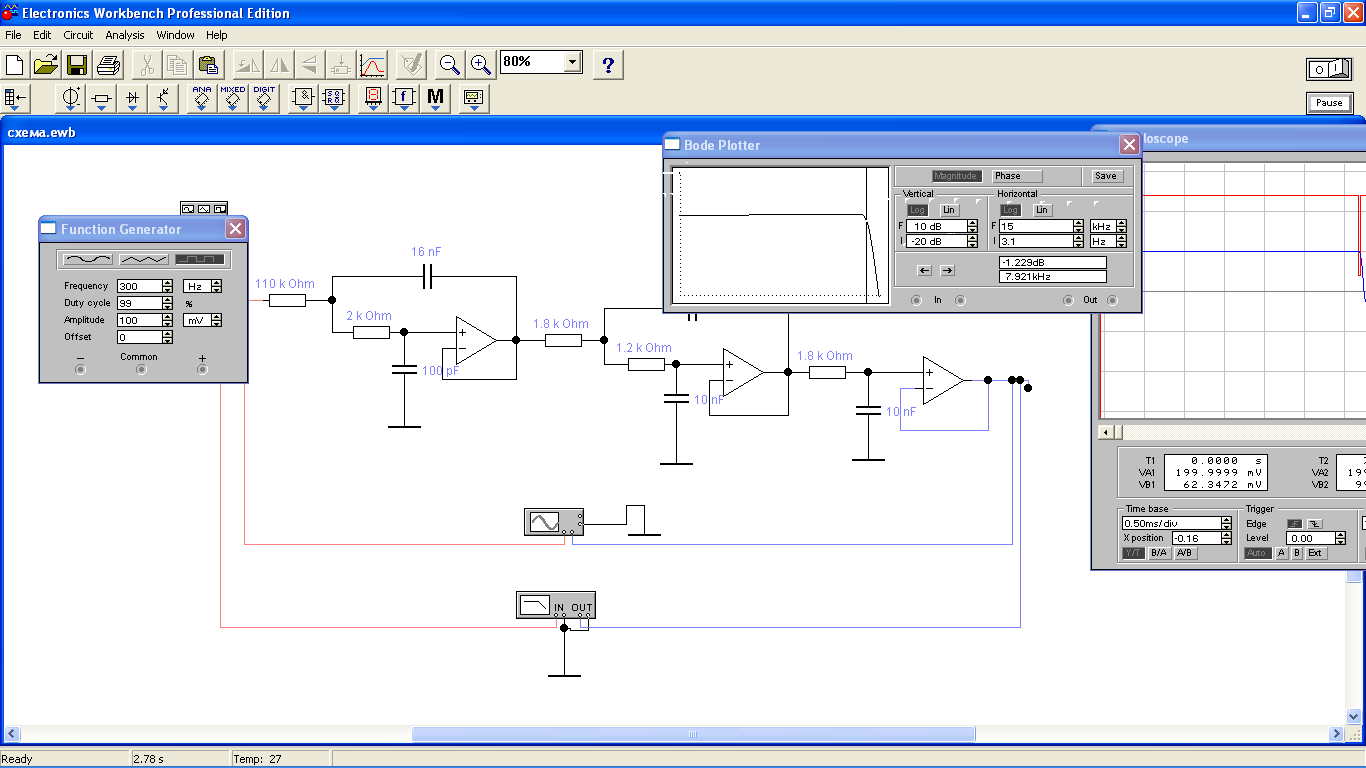Image resolution: width=1366 pixels, height=768 pixels.
Task: Adjust amplitude unit mV stepper
Action: coord(216,320)
